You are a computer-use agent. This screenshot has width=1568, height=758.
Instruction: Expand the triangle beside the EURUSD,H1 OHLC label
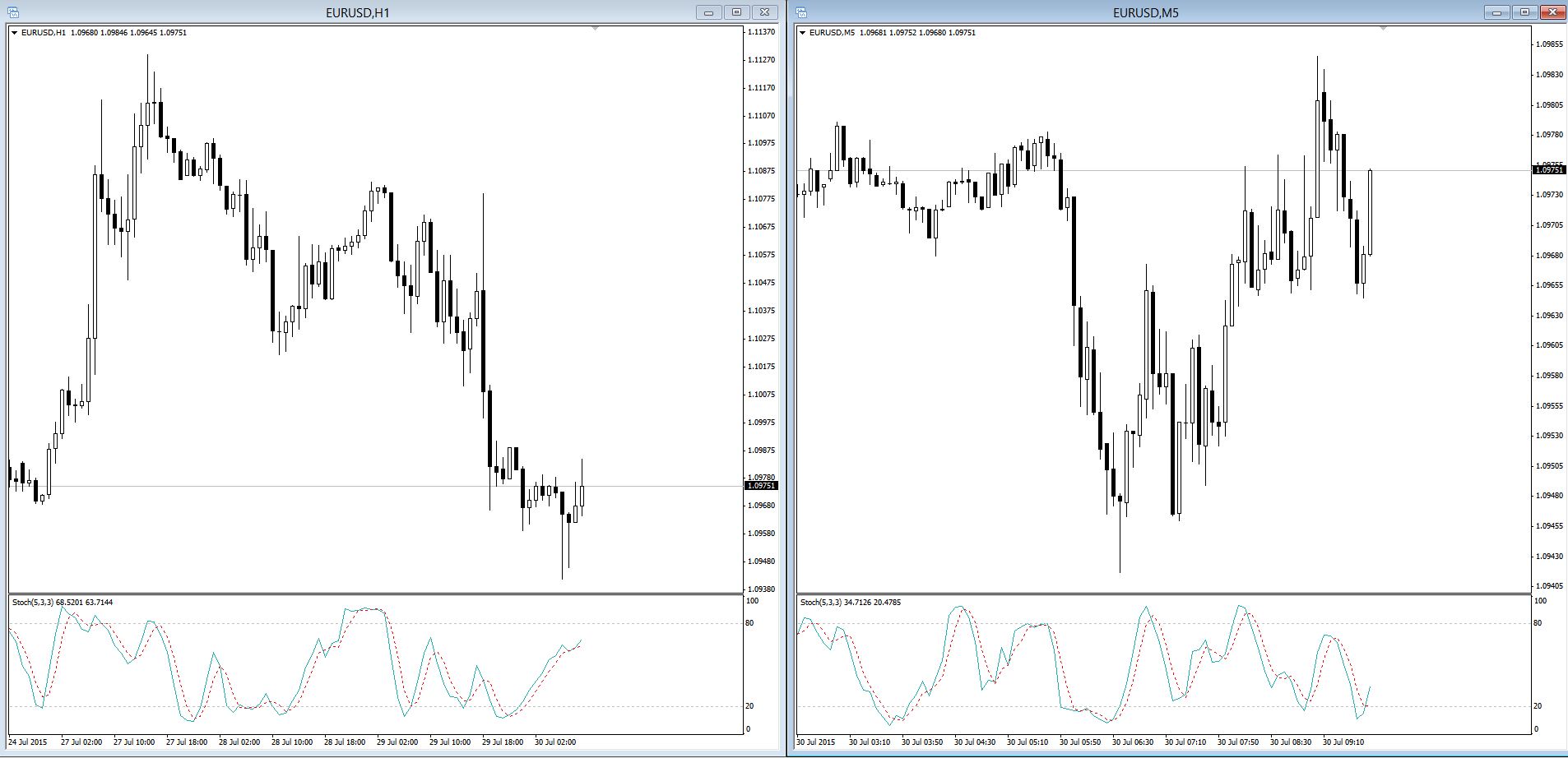click(14, 33)
